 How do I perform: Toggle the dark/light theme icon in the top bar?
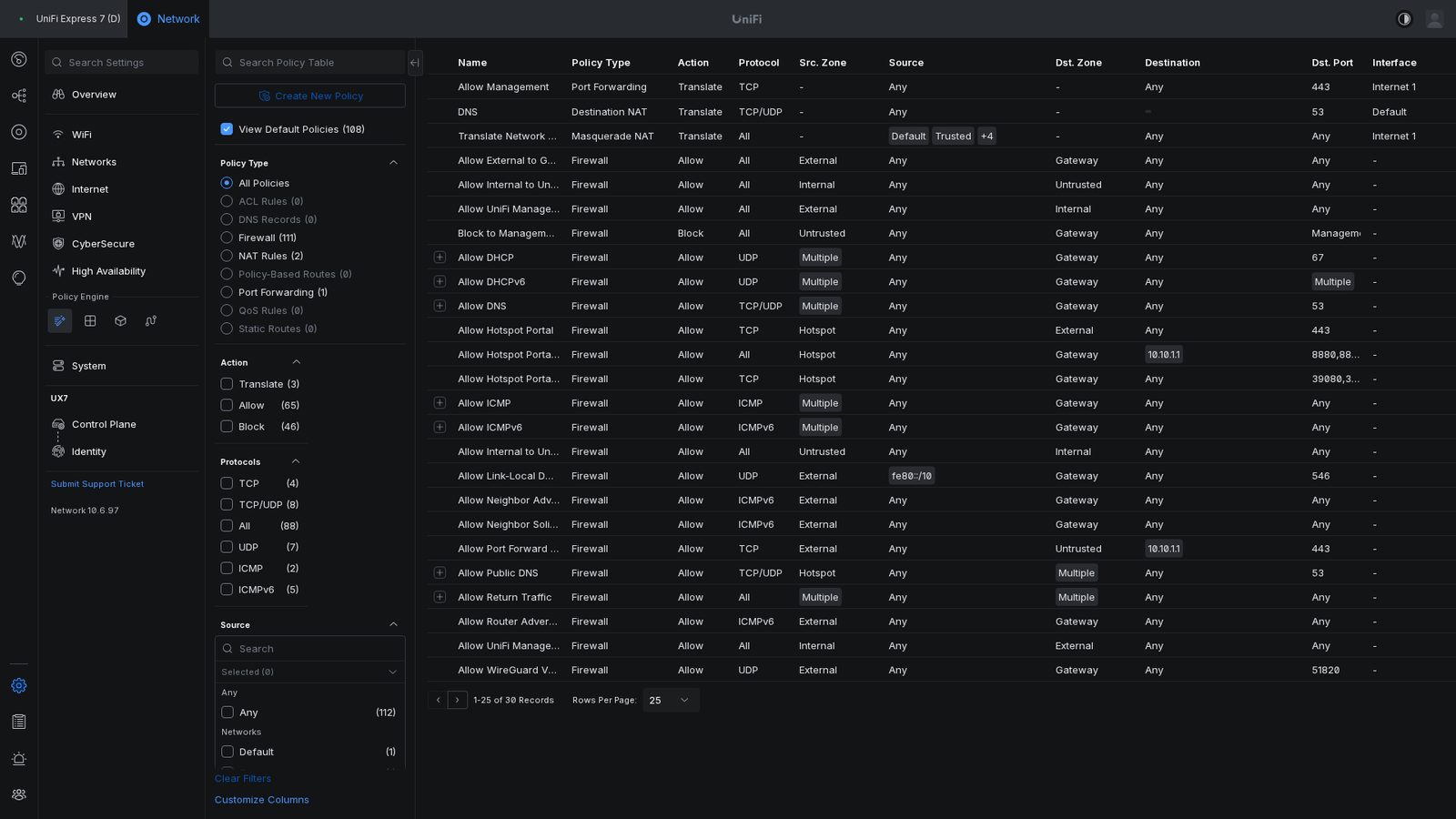(1404, 19)
